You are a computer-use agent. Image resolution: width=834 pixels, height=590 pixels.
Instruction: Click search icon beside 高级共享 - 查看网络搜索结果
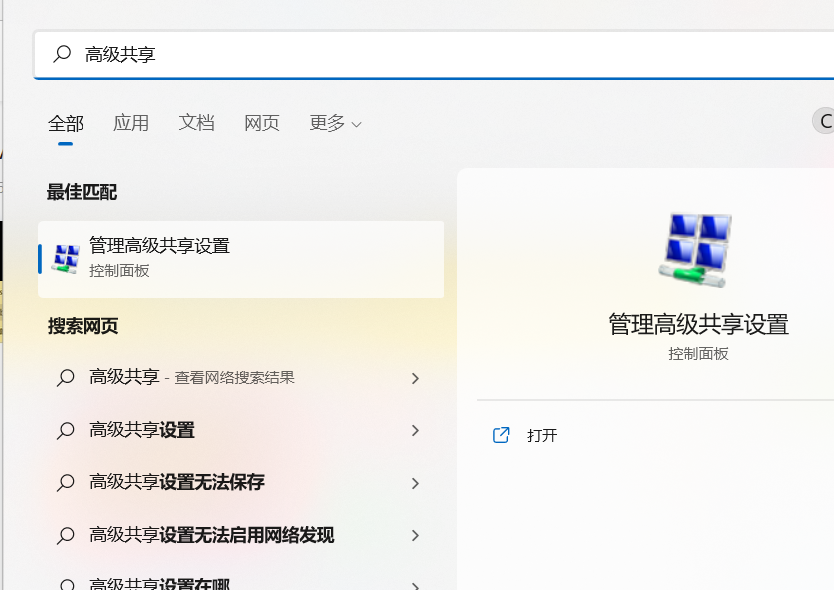[x=66, y=378]
